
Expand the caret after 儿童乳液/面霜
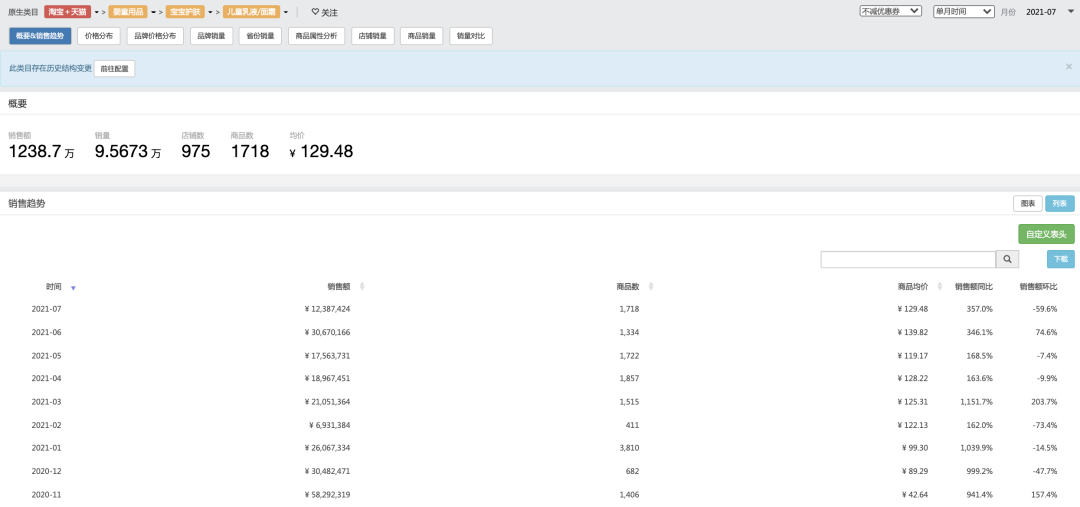286,12
